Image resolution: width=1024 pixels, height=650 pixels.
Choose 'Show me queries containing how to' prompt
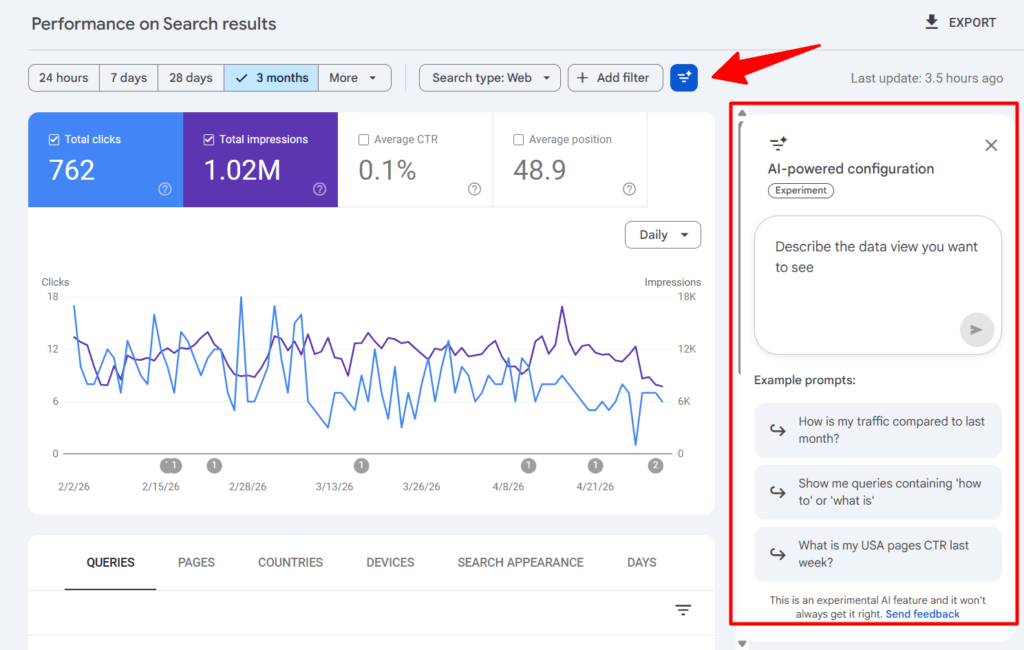tap(878, 492)
